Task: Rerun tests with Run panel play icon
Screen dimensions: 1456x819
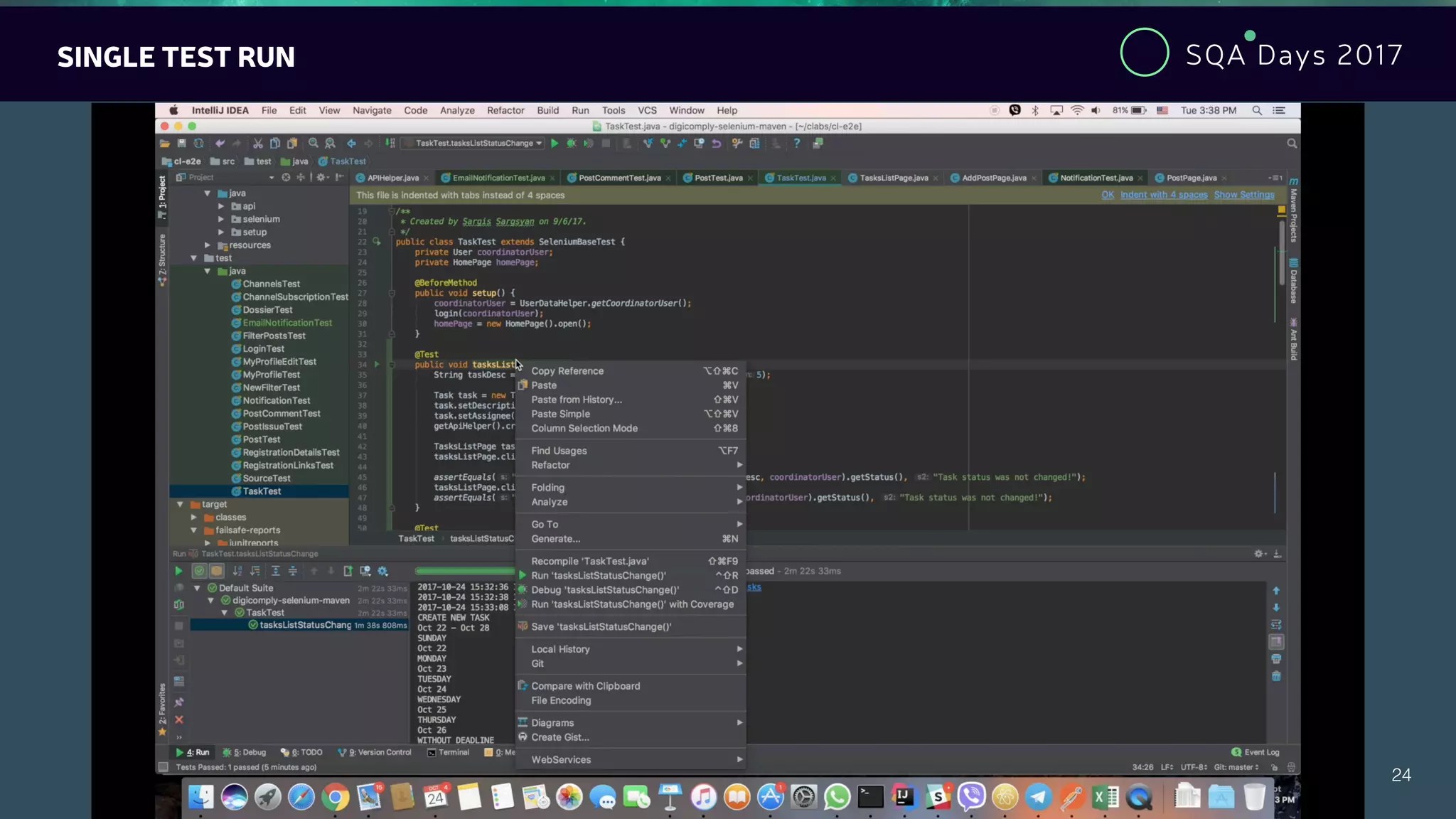Action: (178, 571)
